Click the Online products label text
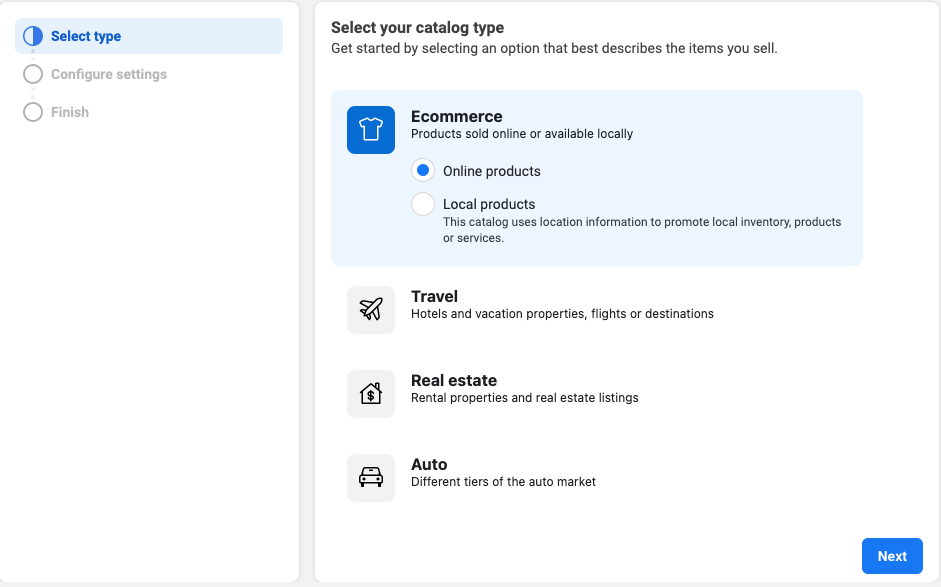The width and height of the screenshot is (941, 587). pos(492,171)
